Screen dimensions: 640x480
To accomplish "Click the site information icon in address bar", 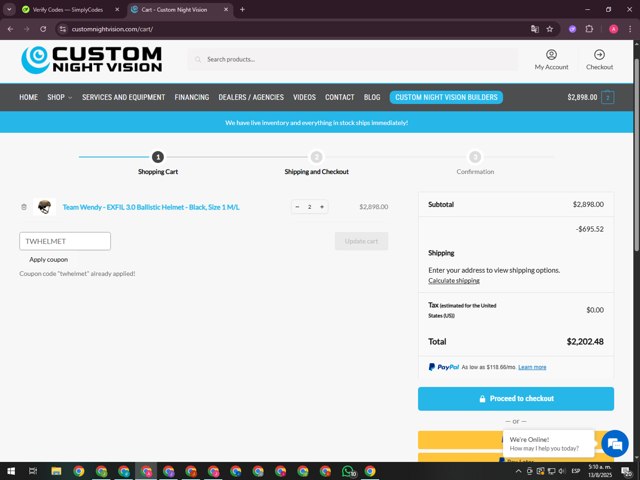I will (x=62, y=29).
